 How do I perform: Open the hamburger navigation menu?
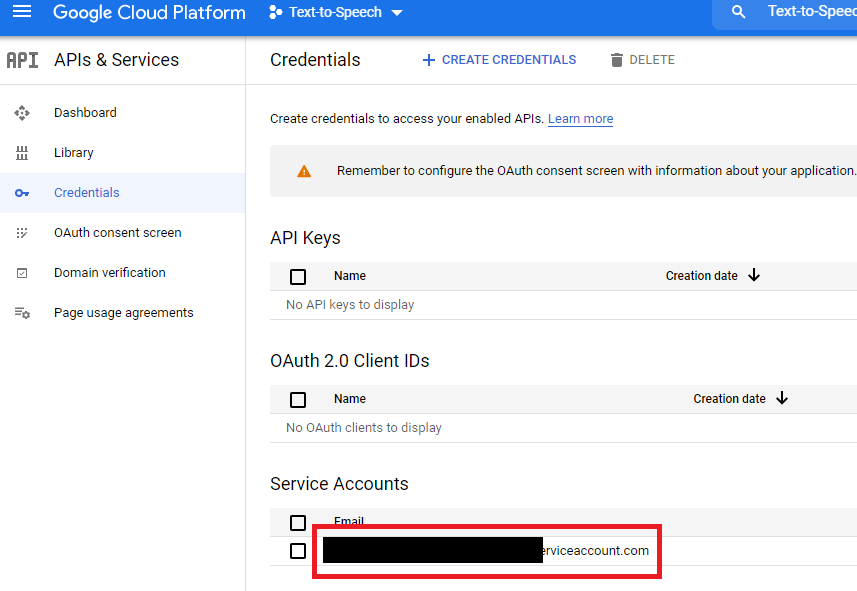coord(22,12)
